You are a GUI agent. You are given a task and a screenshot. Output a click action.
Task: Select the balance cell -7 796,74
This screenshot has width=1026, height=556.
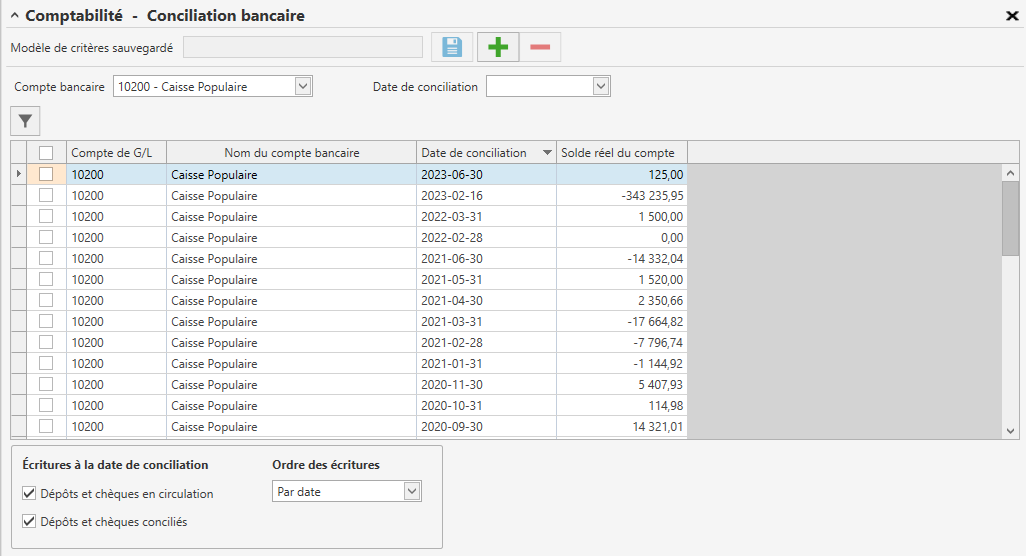coord(622,342)
